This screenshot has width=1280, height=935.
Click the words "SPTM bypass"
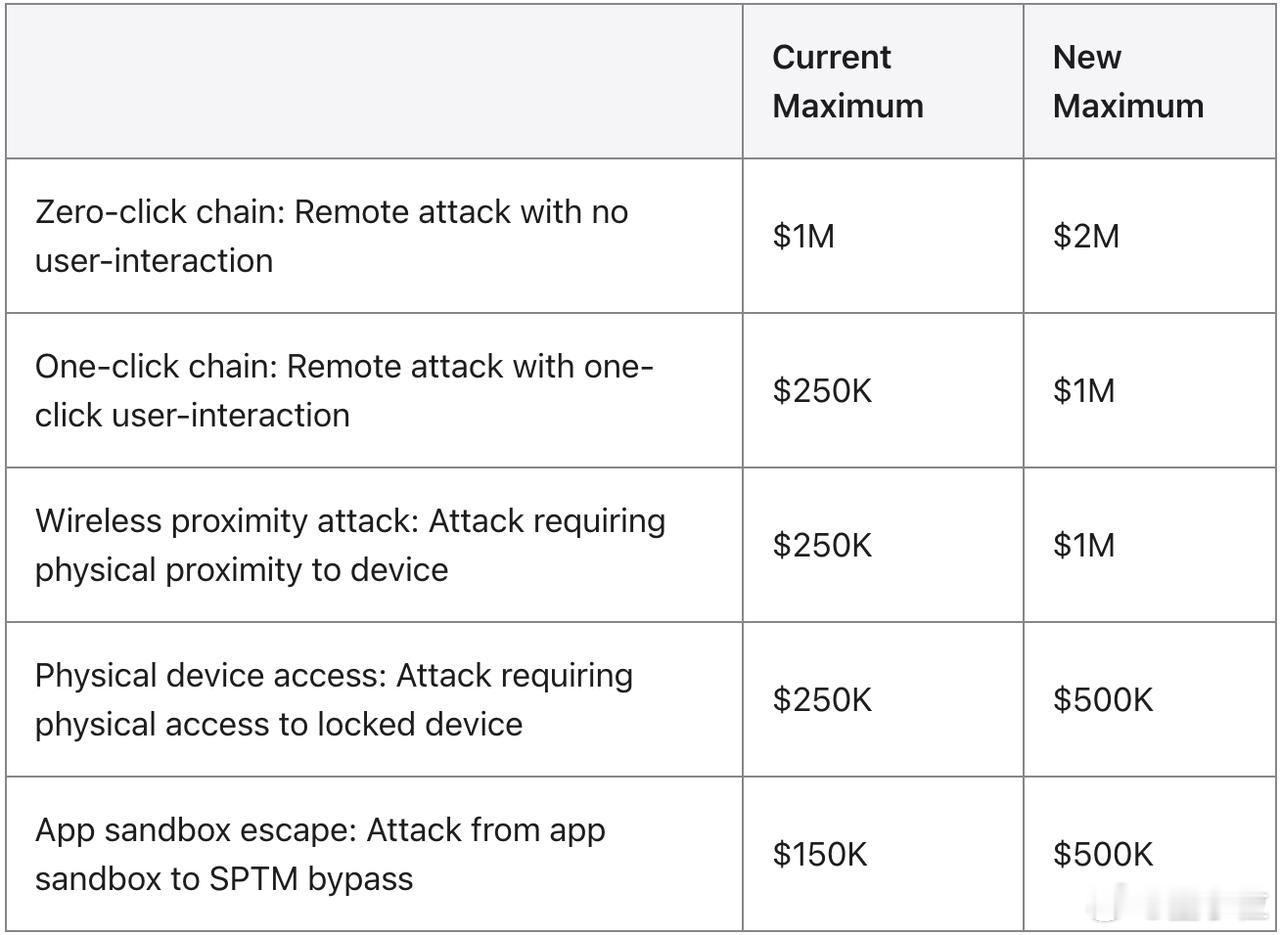tap(311, 879)
